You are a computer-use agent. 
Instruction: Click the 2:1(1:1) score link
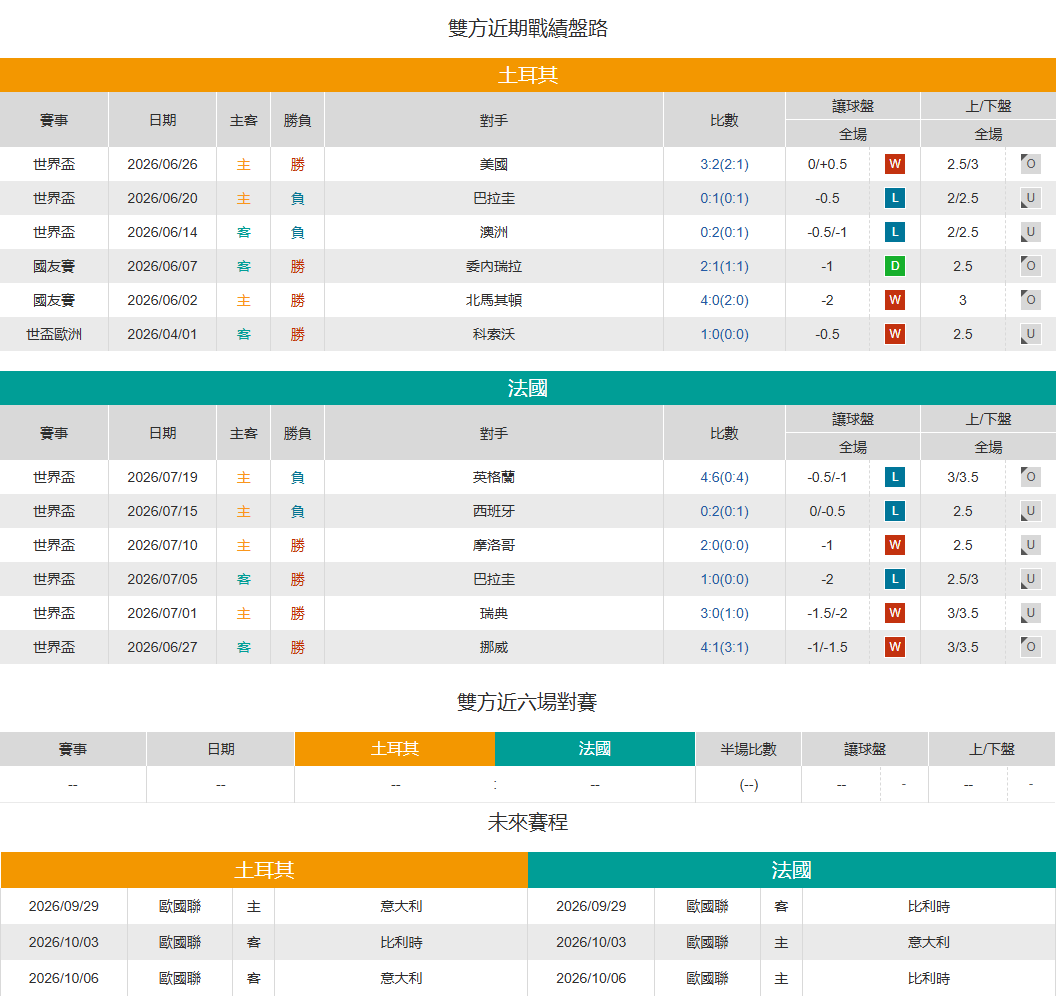pos(724,267)
